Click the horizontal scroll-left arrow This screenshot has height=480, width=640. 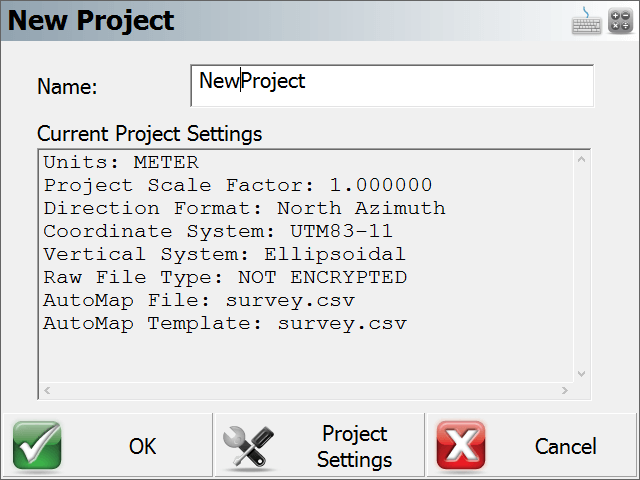(47, 391)
